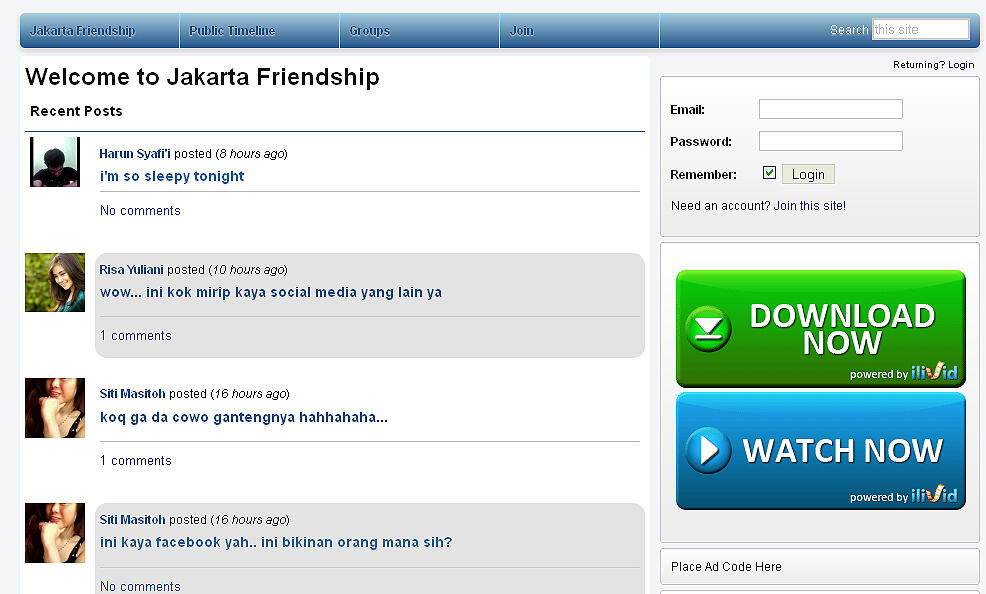This screenshot has height=594, width=986.
Task: Toggle the Remember checkbox
Action: (769, 173)
